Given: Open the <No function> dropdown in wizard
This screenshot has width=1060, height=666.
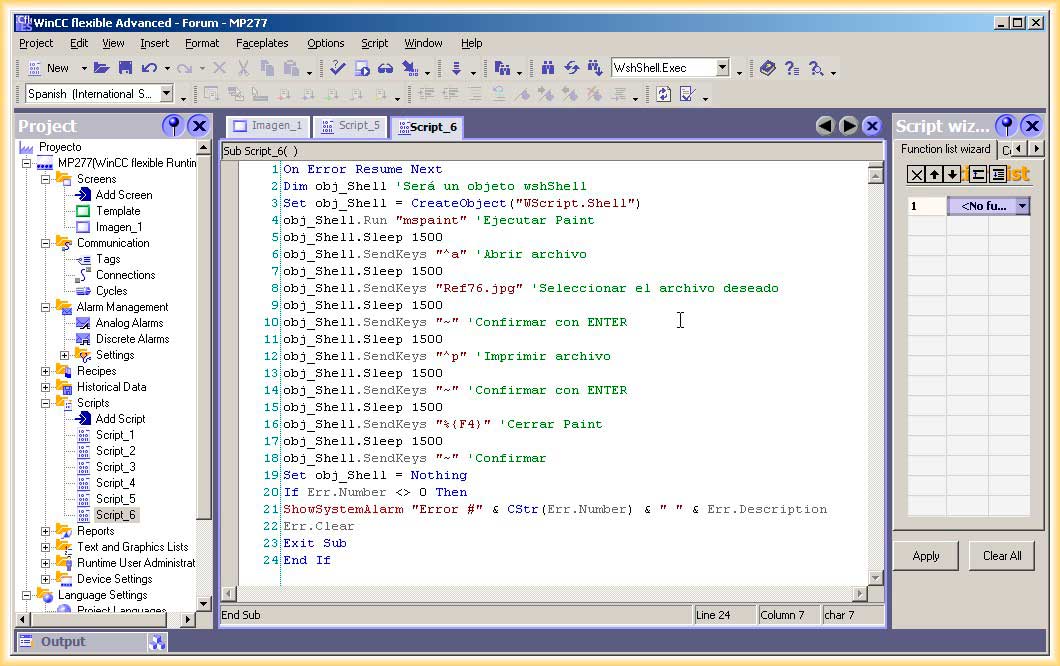Looking at the screenshot, I should 1021,206.
